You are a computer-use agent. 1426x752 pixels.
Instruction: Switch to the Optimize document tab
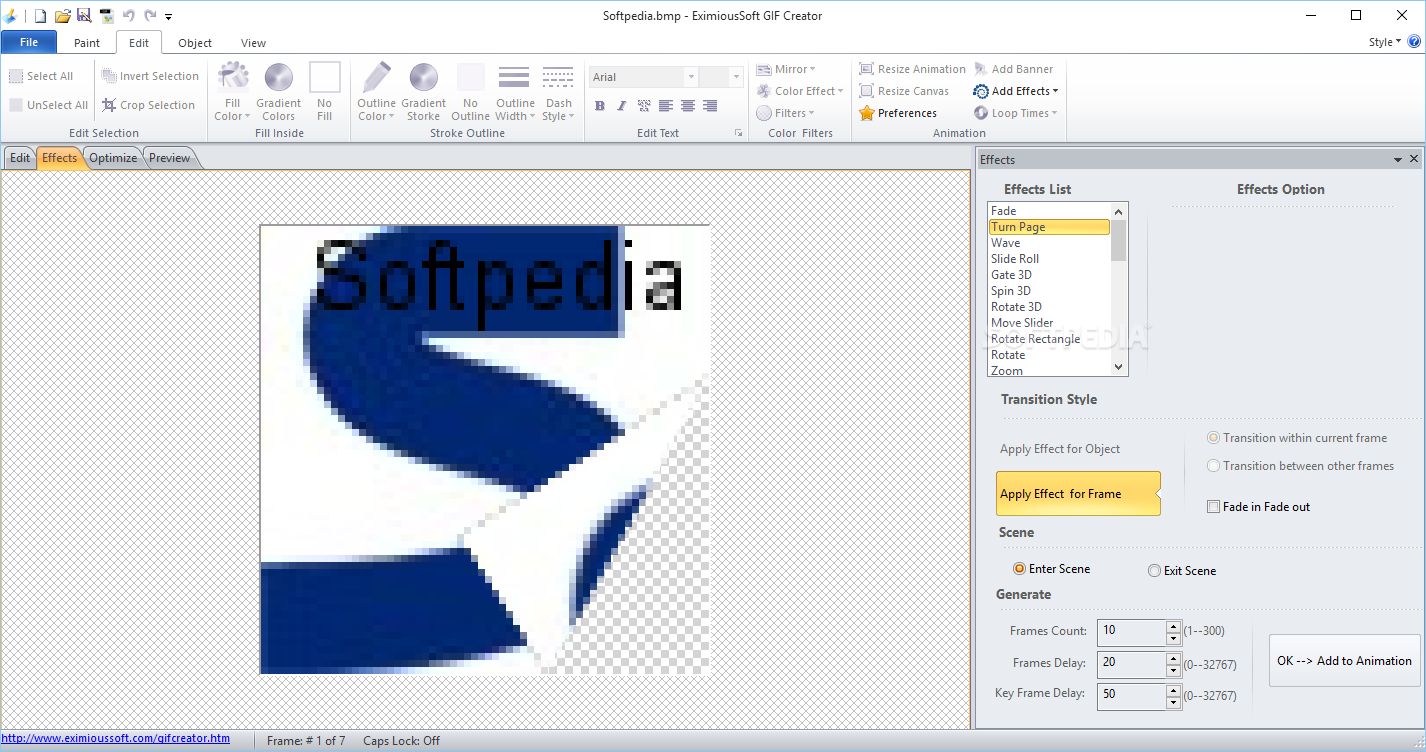(113, 158)
